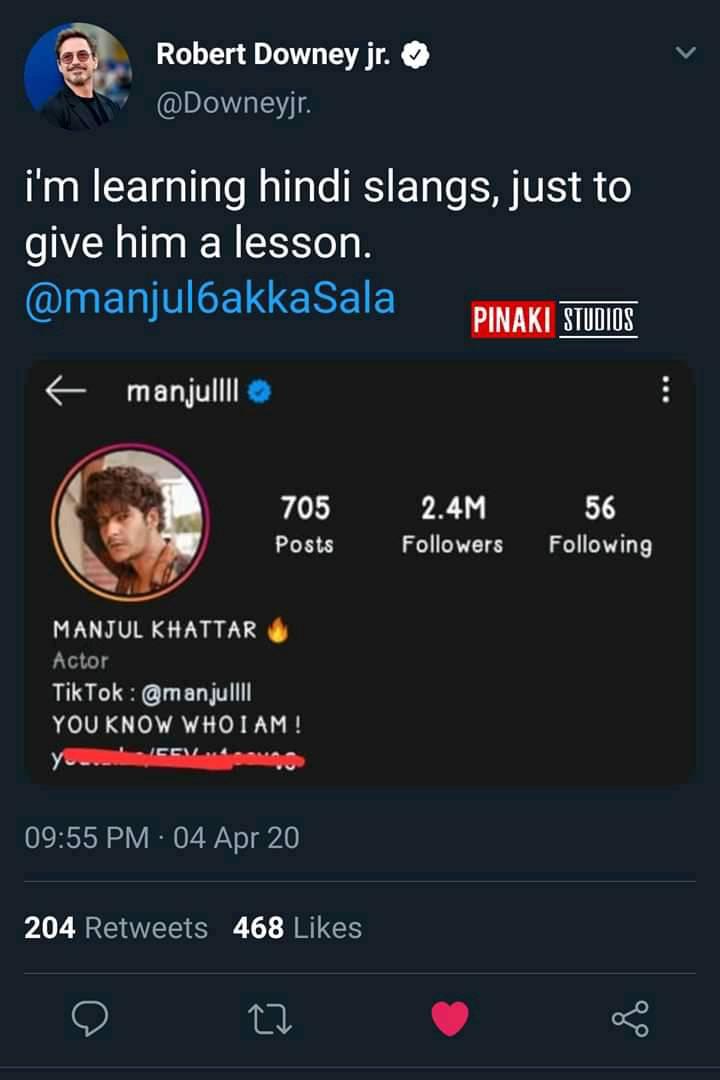The width and height of the screenshot is (720, 1080).
Task: Open the three-dot menu on manjullll profile
Action: coord(666,389)
